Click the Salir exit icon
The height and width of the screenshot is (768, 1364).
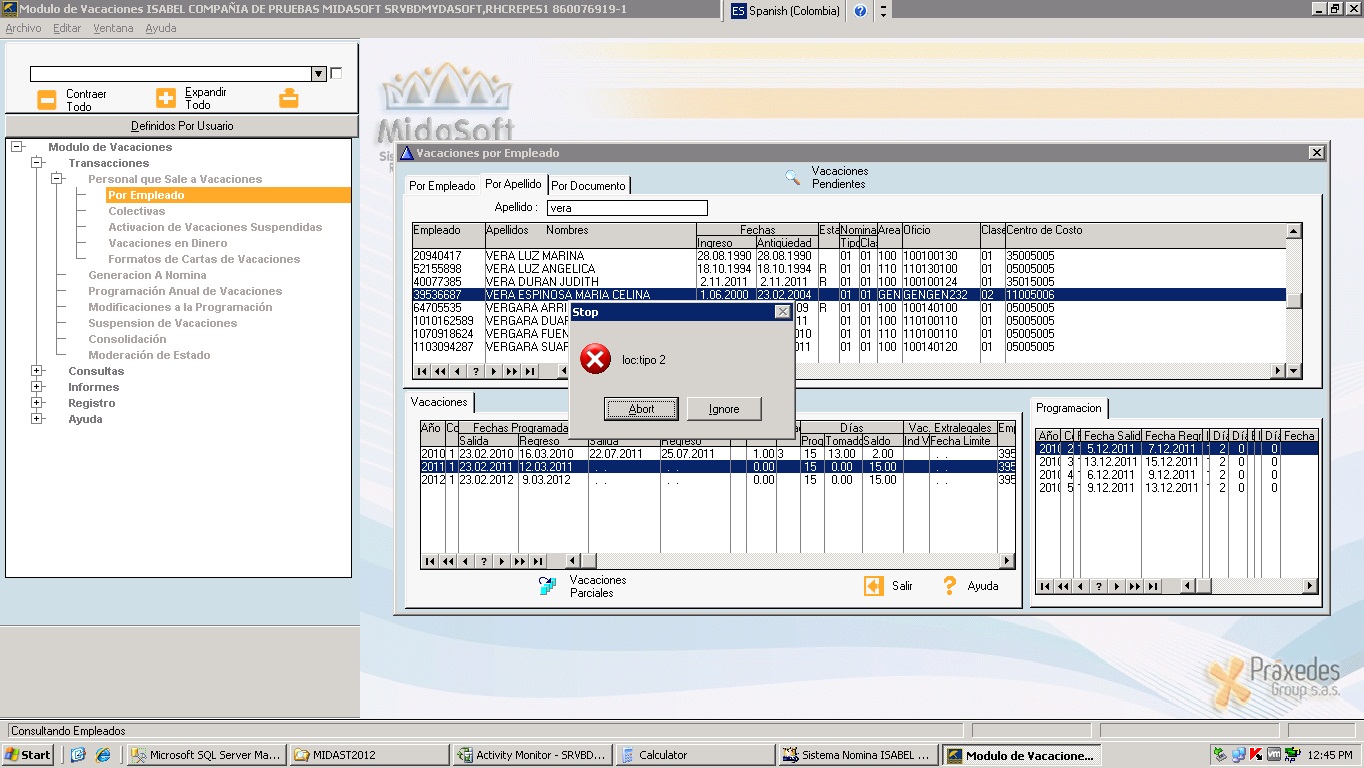click(874, 586)
